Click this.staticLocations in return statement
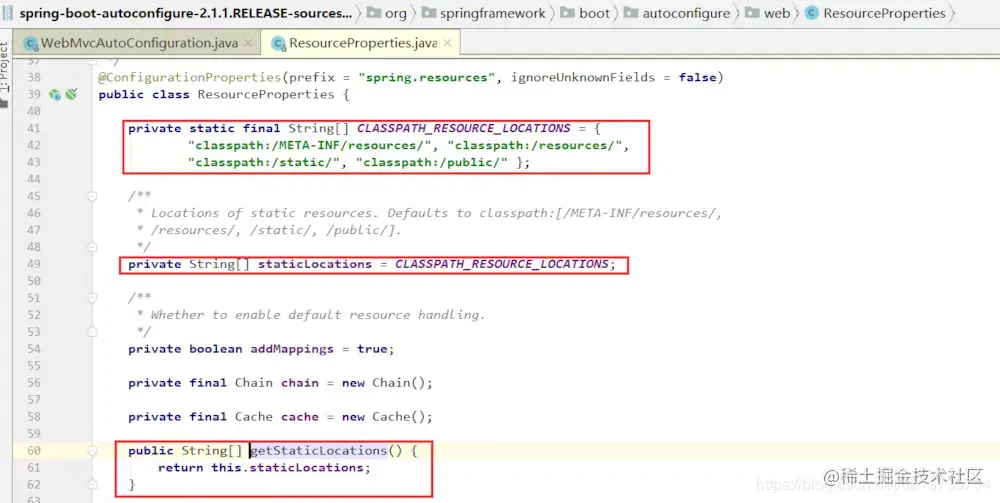Viewport: 1000px width, 503px height. pyautogui.click(x=288, y=468)
